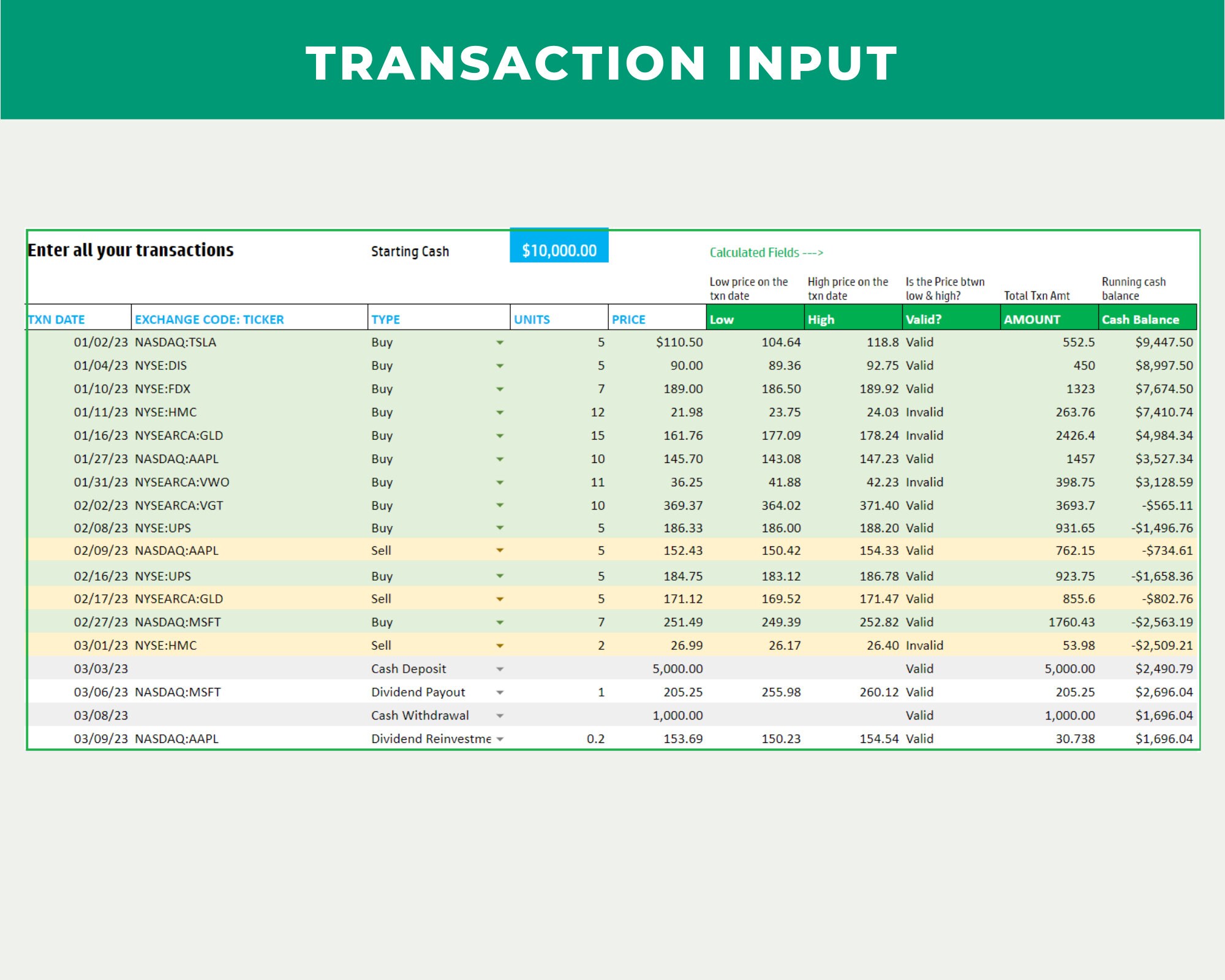Select the NASDAQ:TSLA ticker cell

(x=249, y=342)
